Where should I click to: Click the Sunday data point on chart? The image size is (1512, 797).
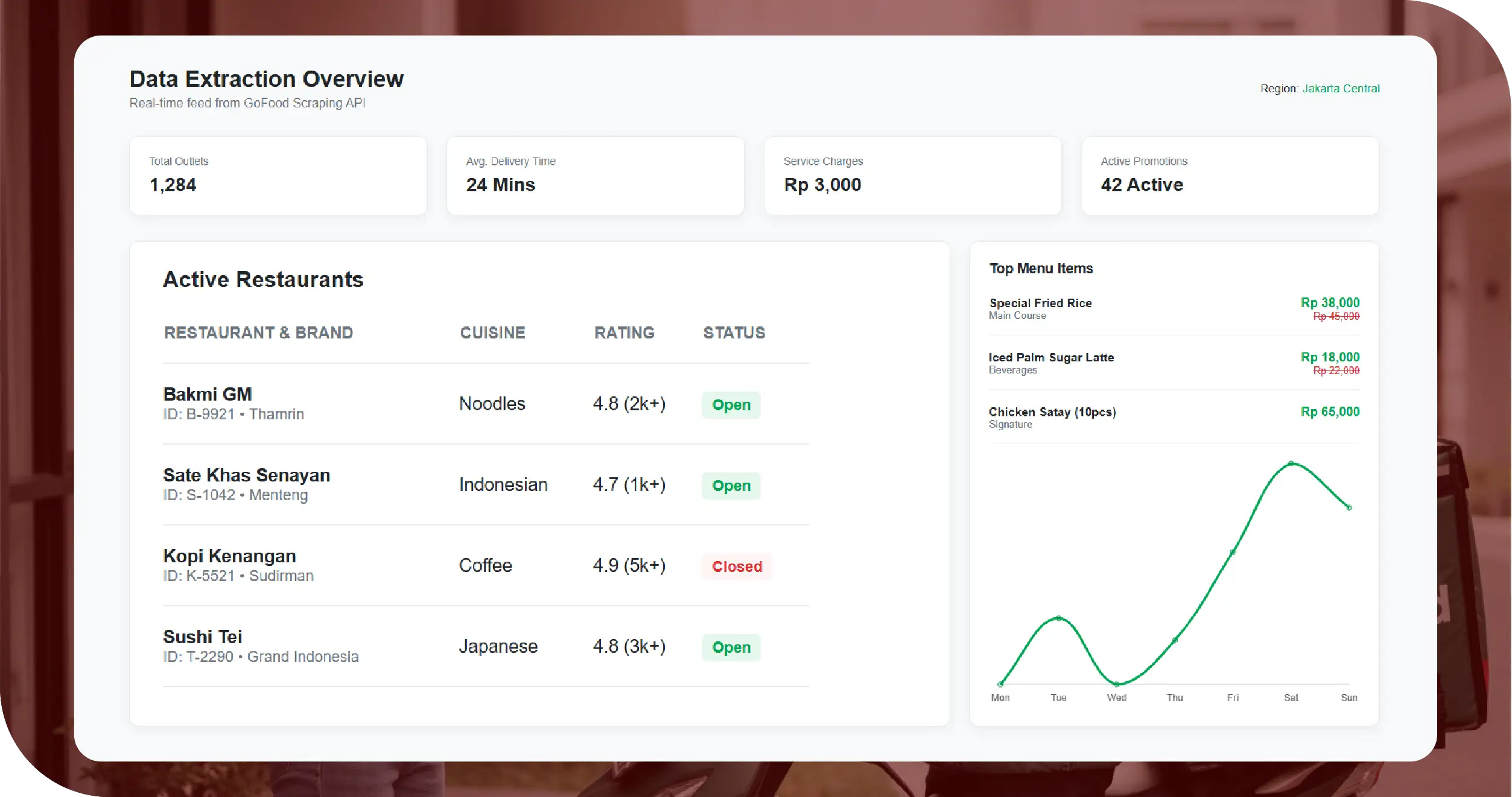pyautogui.click(x=1349, y=507)
